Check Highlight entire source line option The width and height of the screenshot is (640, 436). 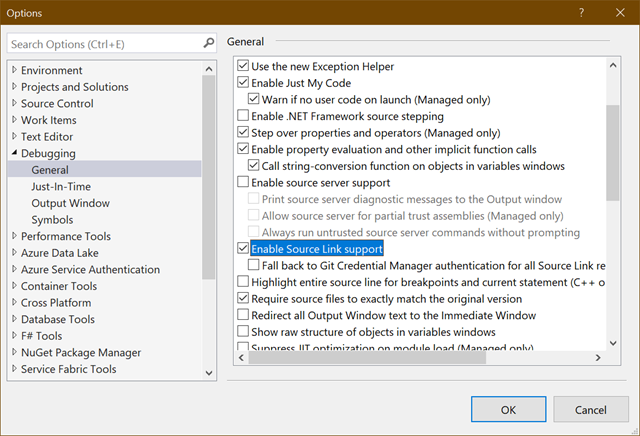click(x=243, y=281)
